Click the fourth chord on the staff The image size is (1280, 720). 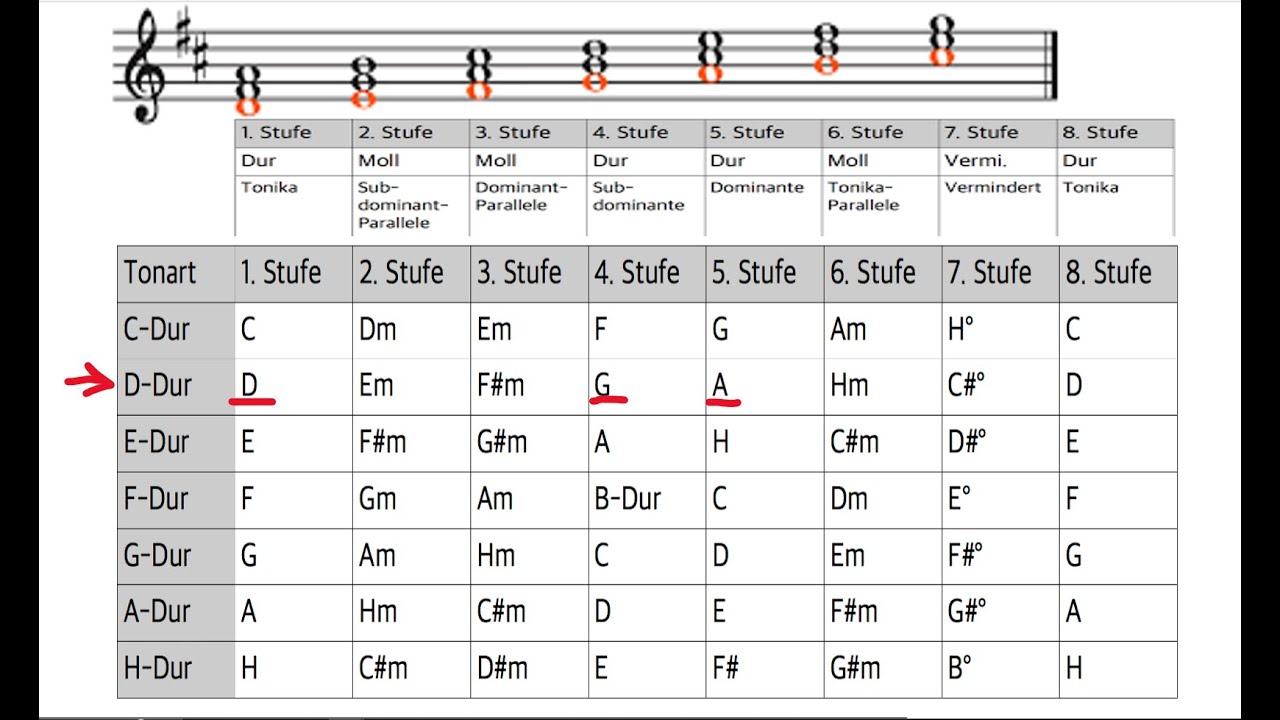click(595, 66)
